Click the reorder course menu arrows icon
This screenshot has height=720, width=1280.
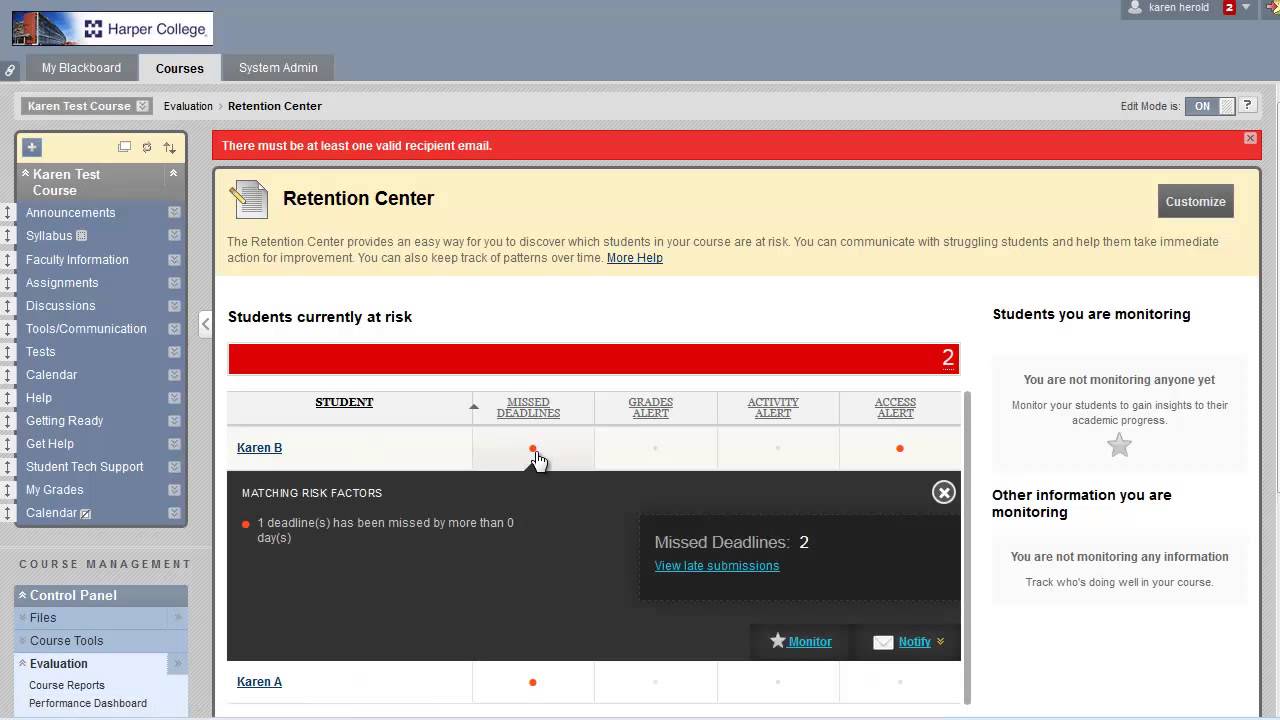click(170, 147)
